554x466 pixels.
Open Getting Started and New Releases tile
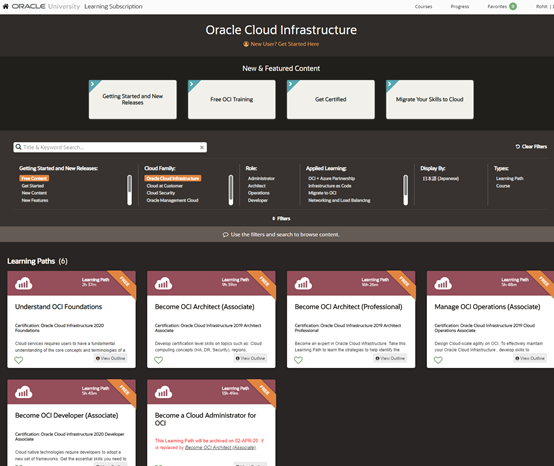(x=132, y=99)
